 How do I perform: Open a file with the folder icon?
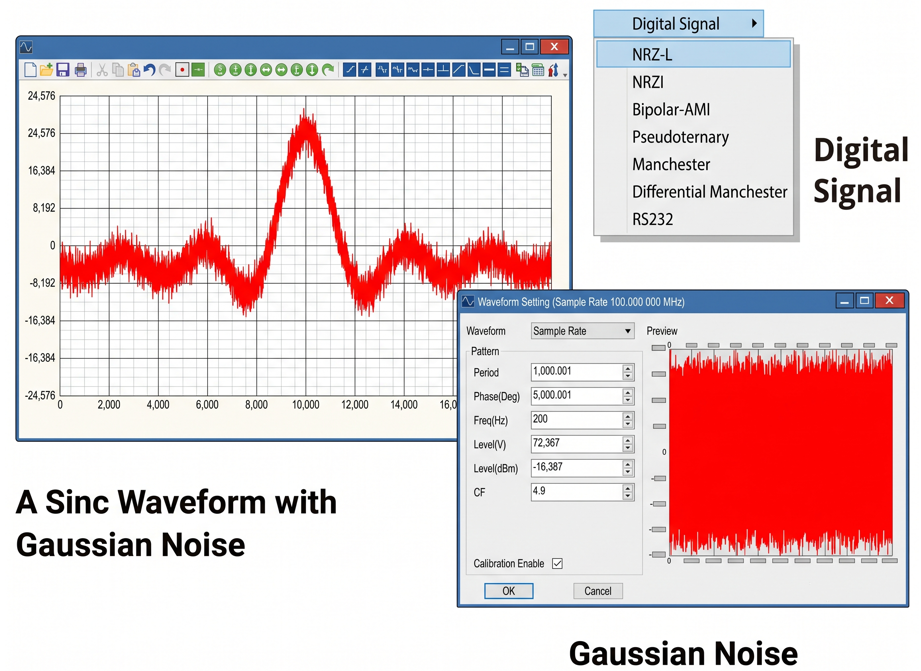point(46,71)
